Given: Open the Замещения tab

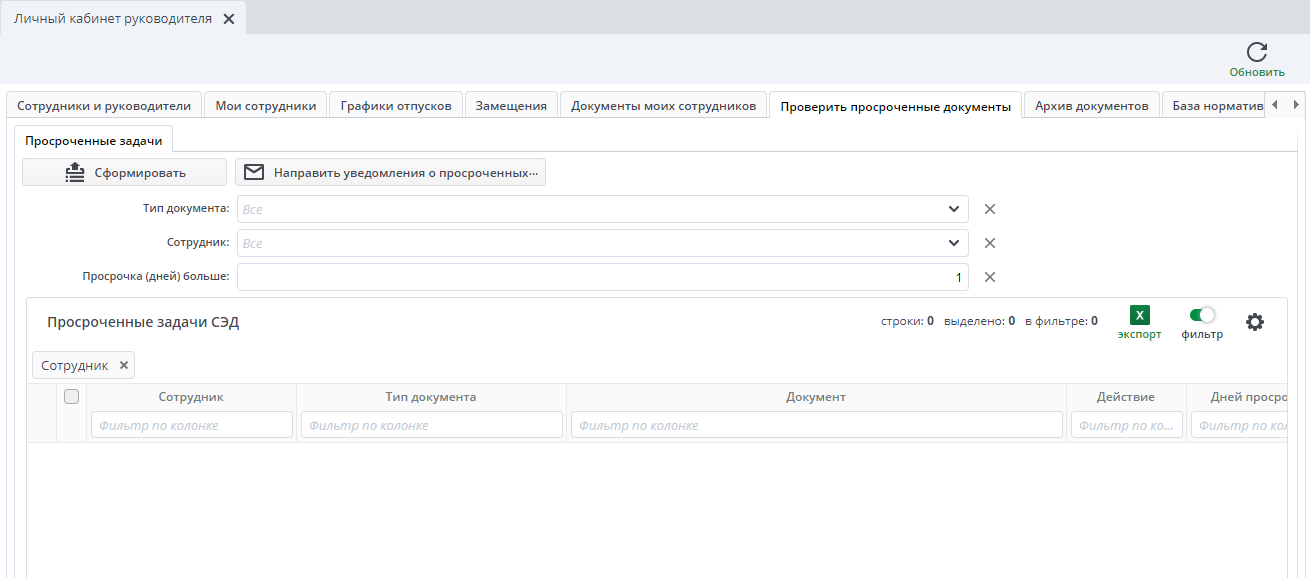Looking at the screenshot, I should click(511, 105).
